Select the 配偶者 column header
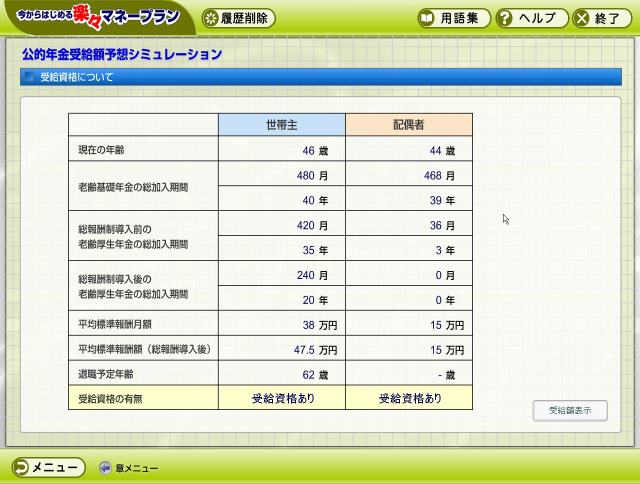Image resolution: width=640 pixels, height=484 pixels. click(x=408, y=125)
